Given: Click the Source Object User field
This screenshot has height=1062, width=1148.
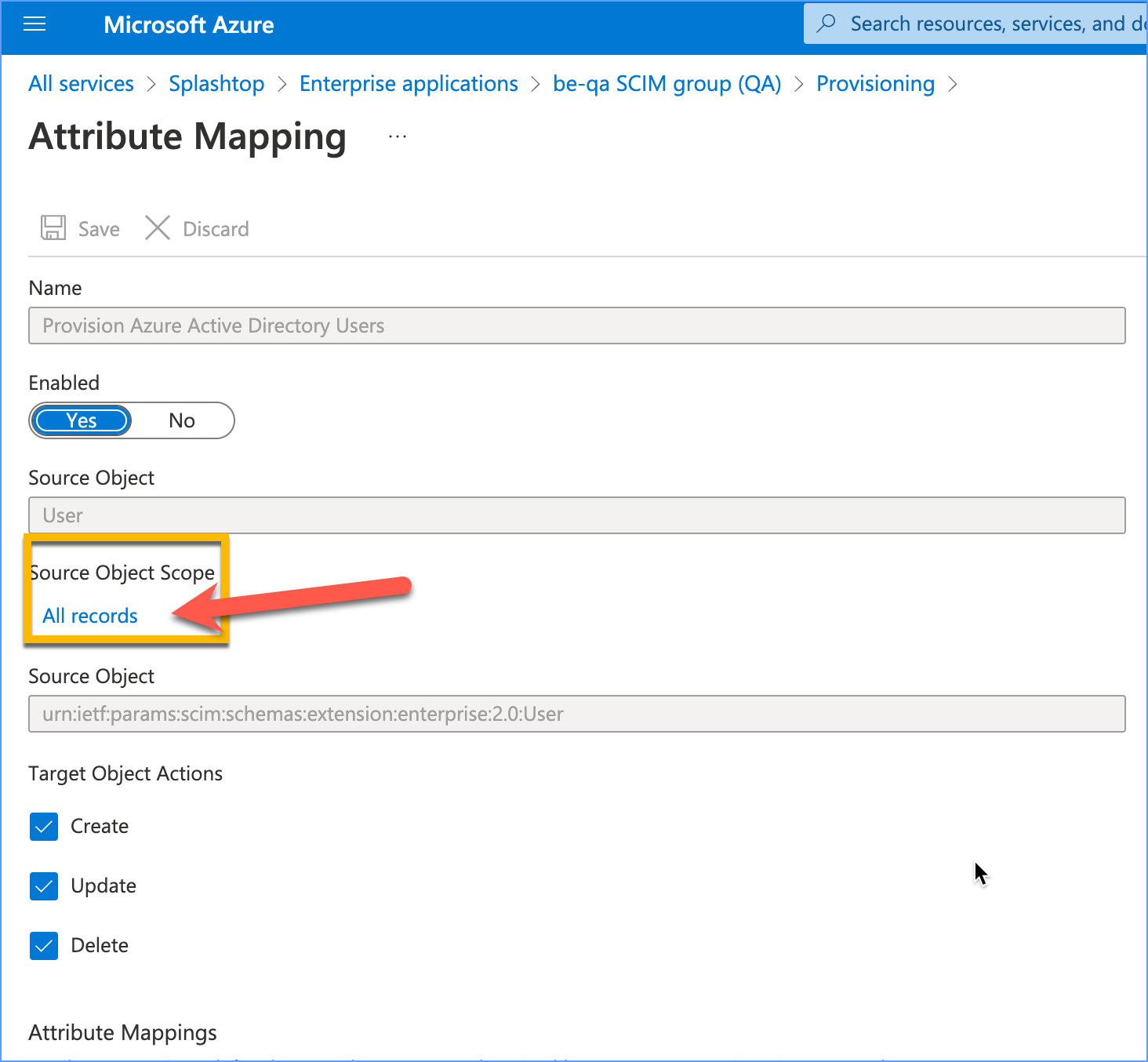Looking at the screenshot, I should (x=577, y=515).
